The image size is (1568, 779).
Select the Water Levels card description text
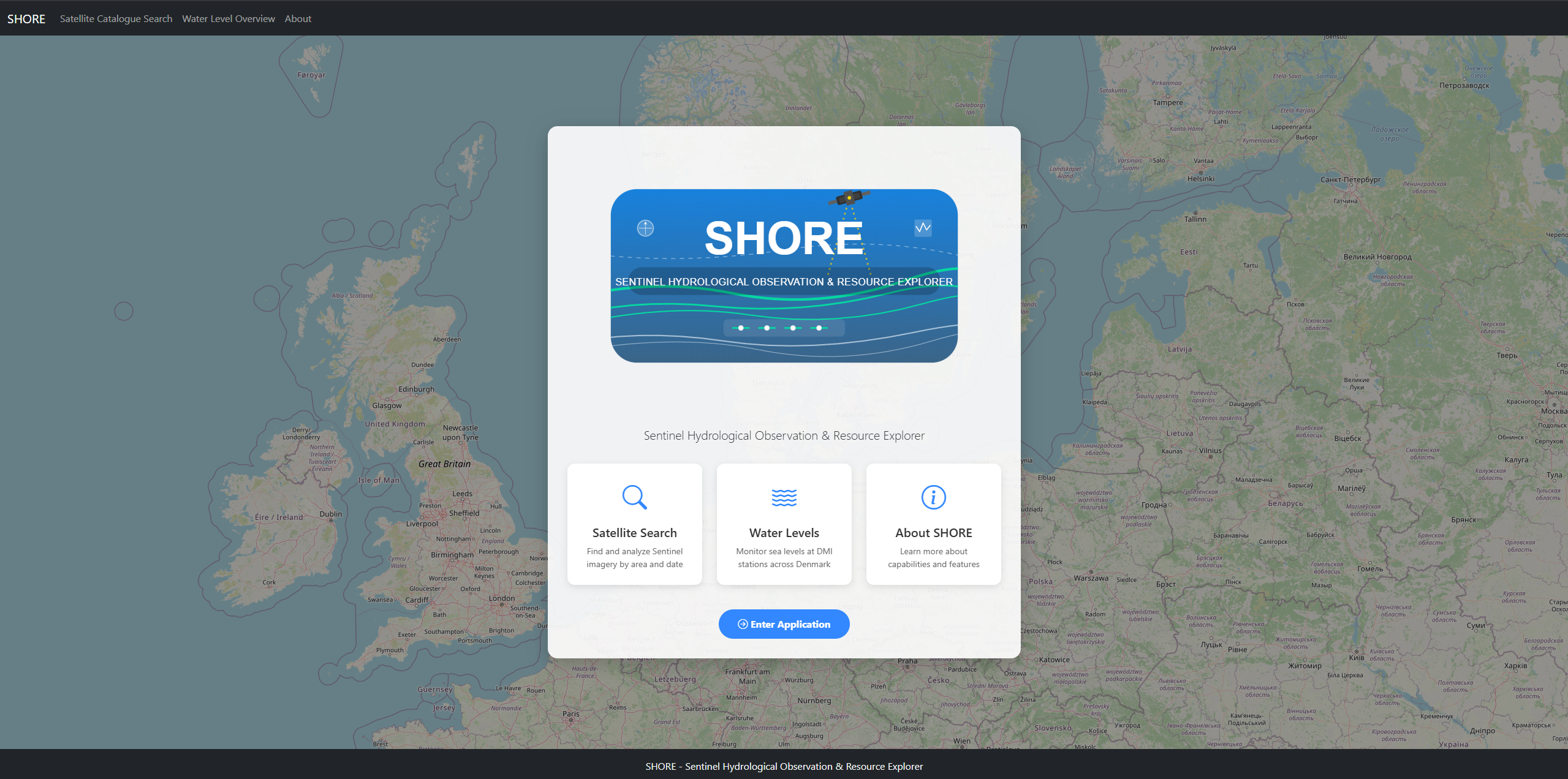point(784,558)
